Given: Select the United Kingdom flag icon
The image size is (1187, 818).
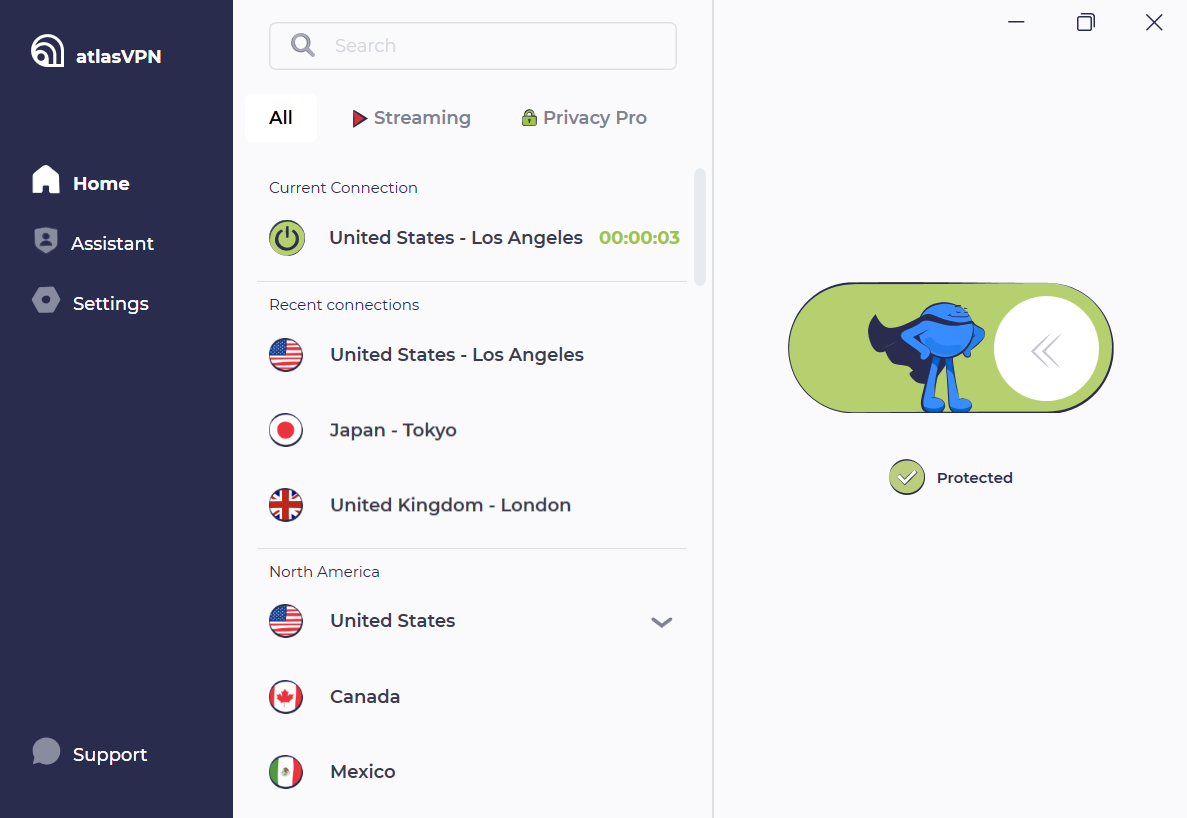Looking at the screenshot, I should pos(286,505).
